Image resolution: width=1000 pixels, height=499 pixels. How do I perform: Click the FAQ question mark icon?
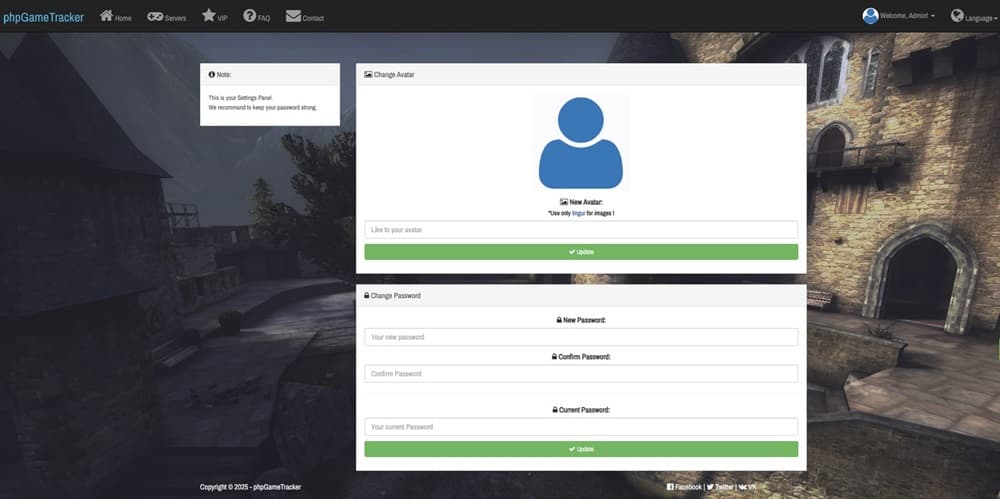(x=249, y=15)
